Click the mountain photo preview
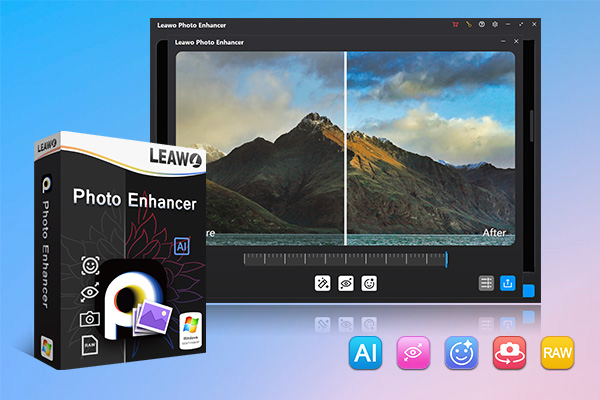Image resolution: width=600 pixels, height=400 pixels. click(345, 149)
